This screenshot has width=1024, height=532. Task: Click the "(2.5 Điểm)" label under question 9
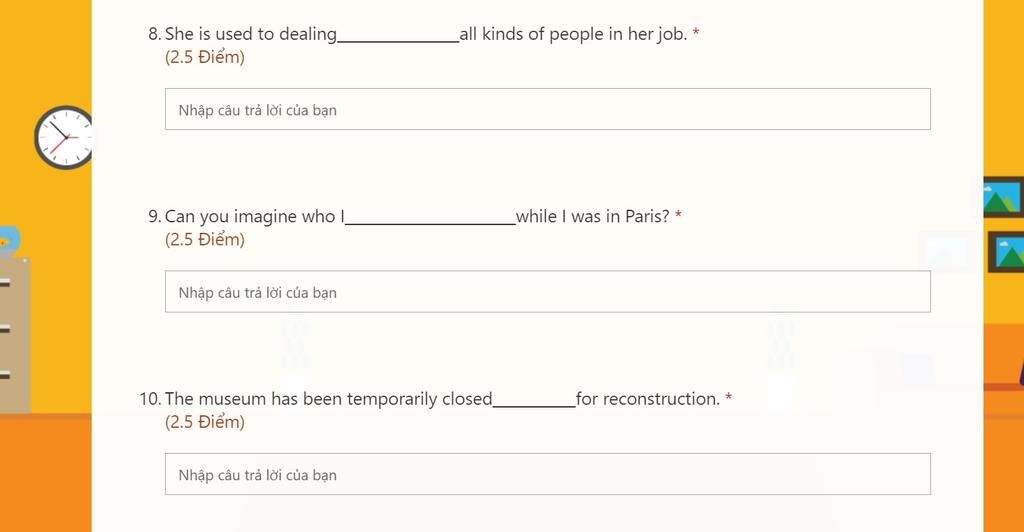(205, 240)
